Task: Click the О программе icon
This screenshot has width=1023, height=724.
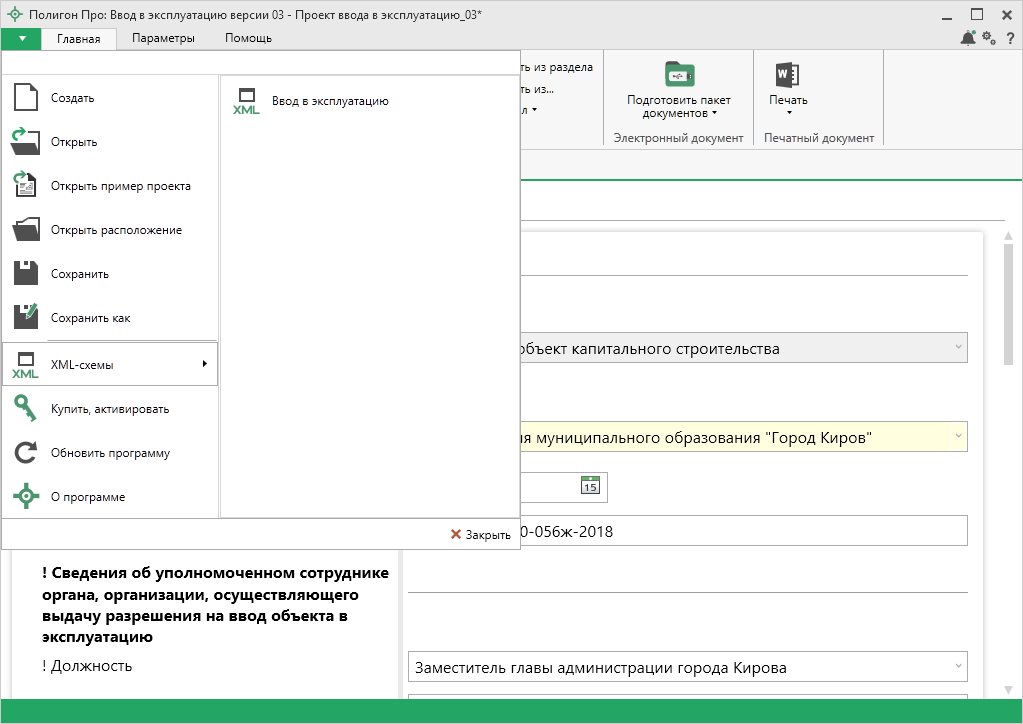Action: [25, 497]
